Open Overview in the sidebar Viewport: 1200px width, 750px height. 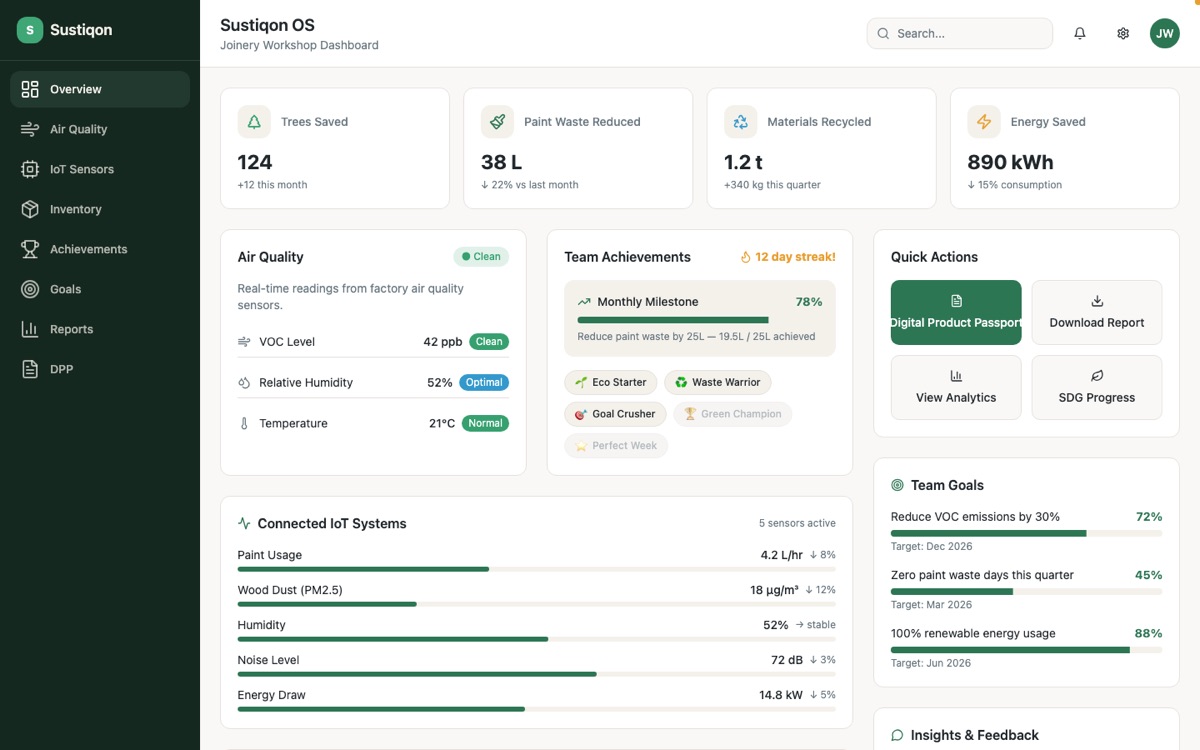[x=100, y=89]
